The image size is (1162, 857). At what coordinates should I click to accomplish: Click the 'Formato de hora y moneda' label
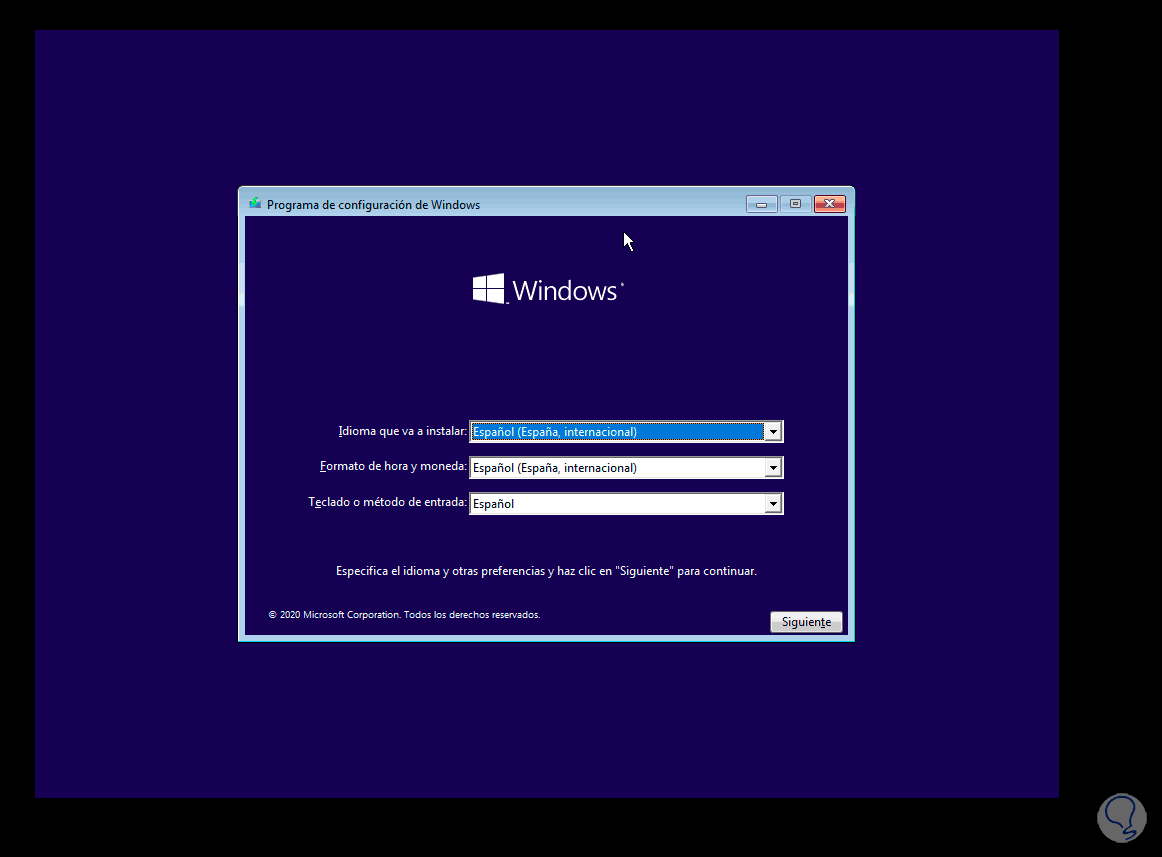(x=394, y=467)
